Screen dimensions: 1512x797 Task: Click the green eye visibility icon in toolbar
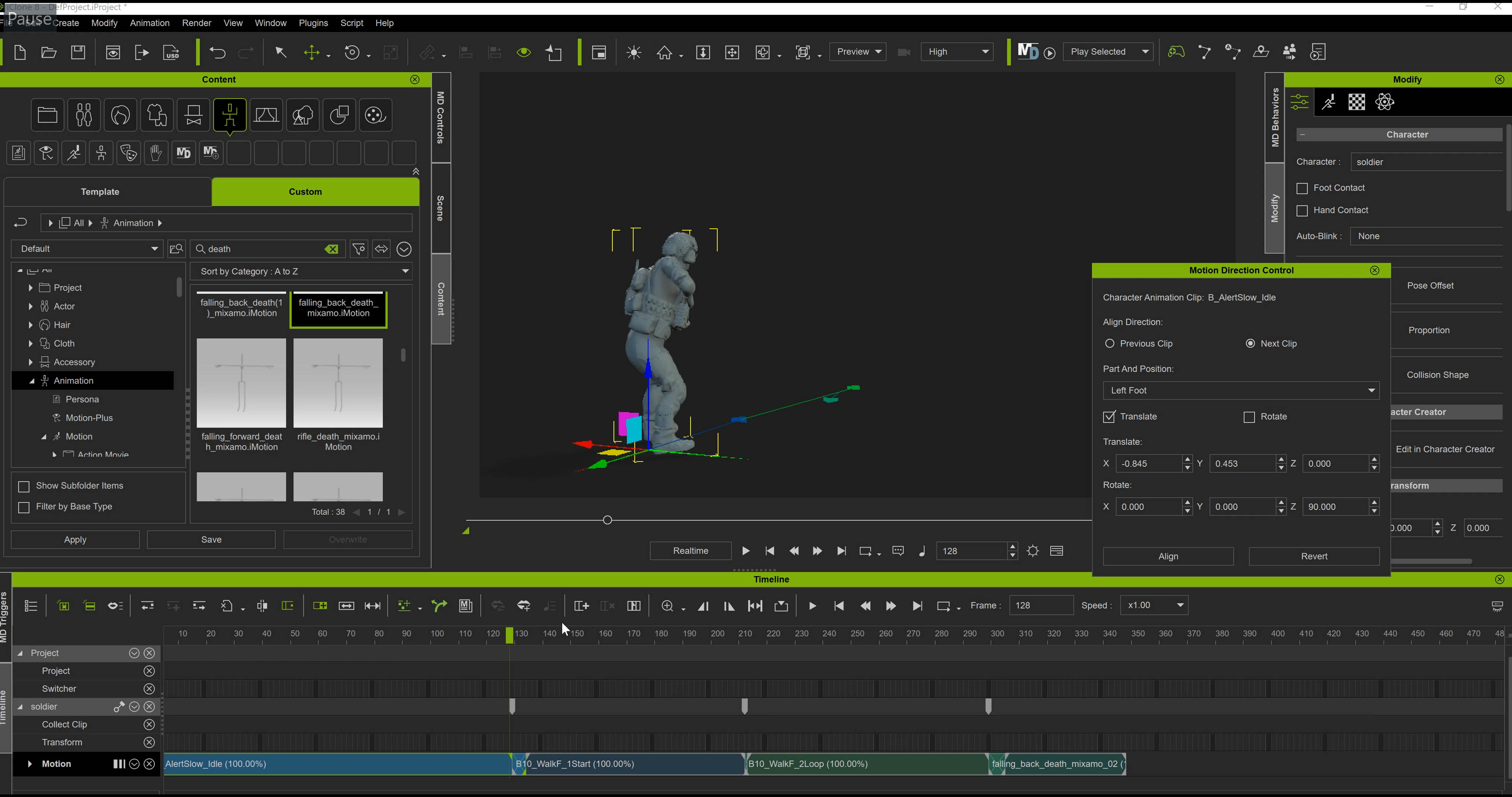tap(523, 53)
